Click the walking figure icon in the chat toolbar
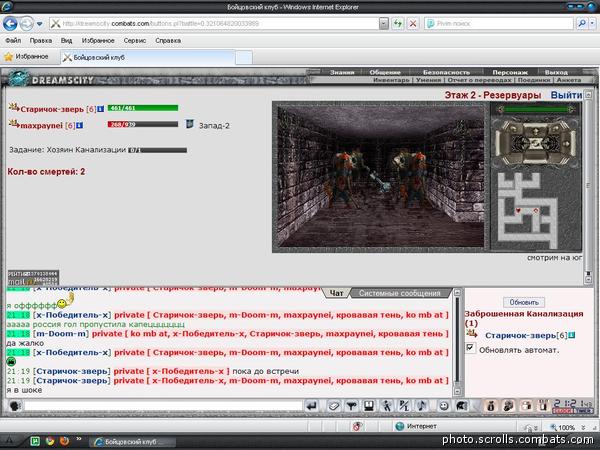Viewport: 600px width, 450px height. pos(386,406)
